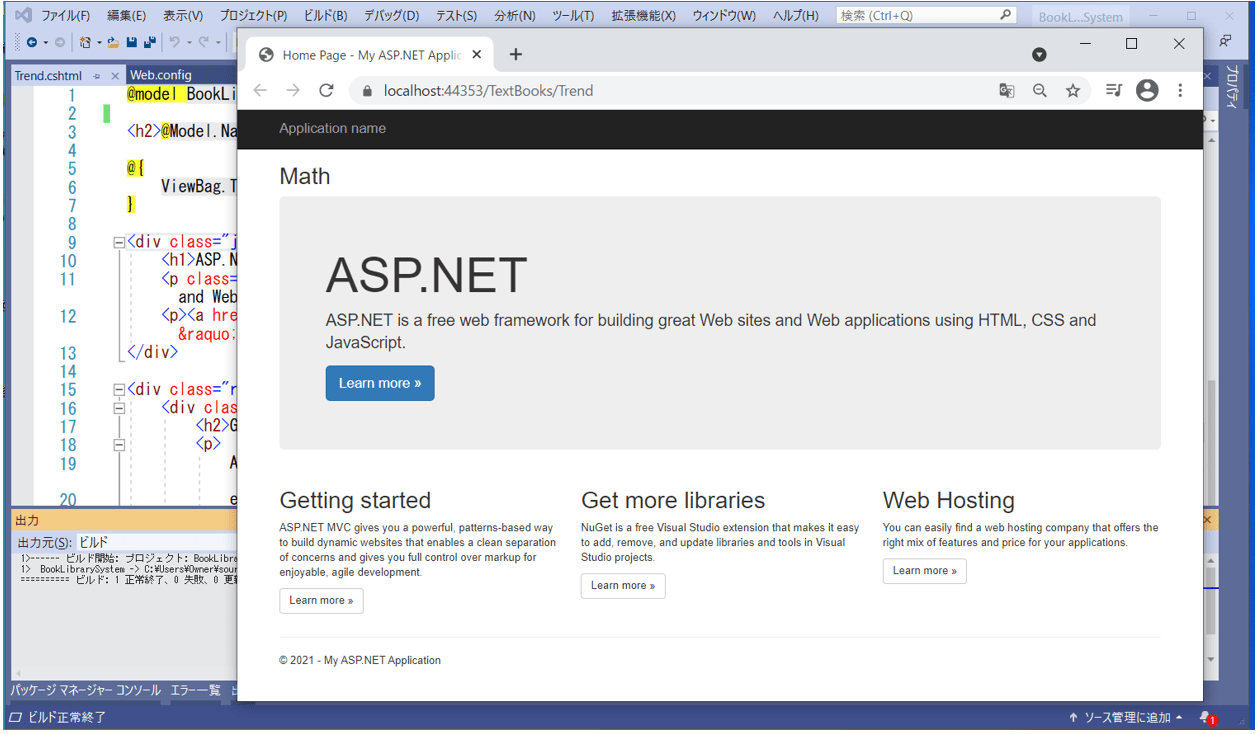
Task: Click the save all toolbar icon
Action: (x=150, y=42)
